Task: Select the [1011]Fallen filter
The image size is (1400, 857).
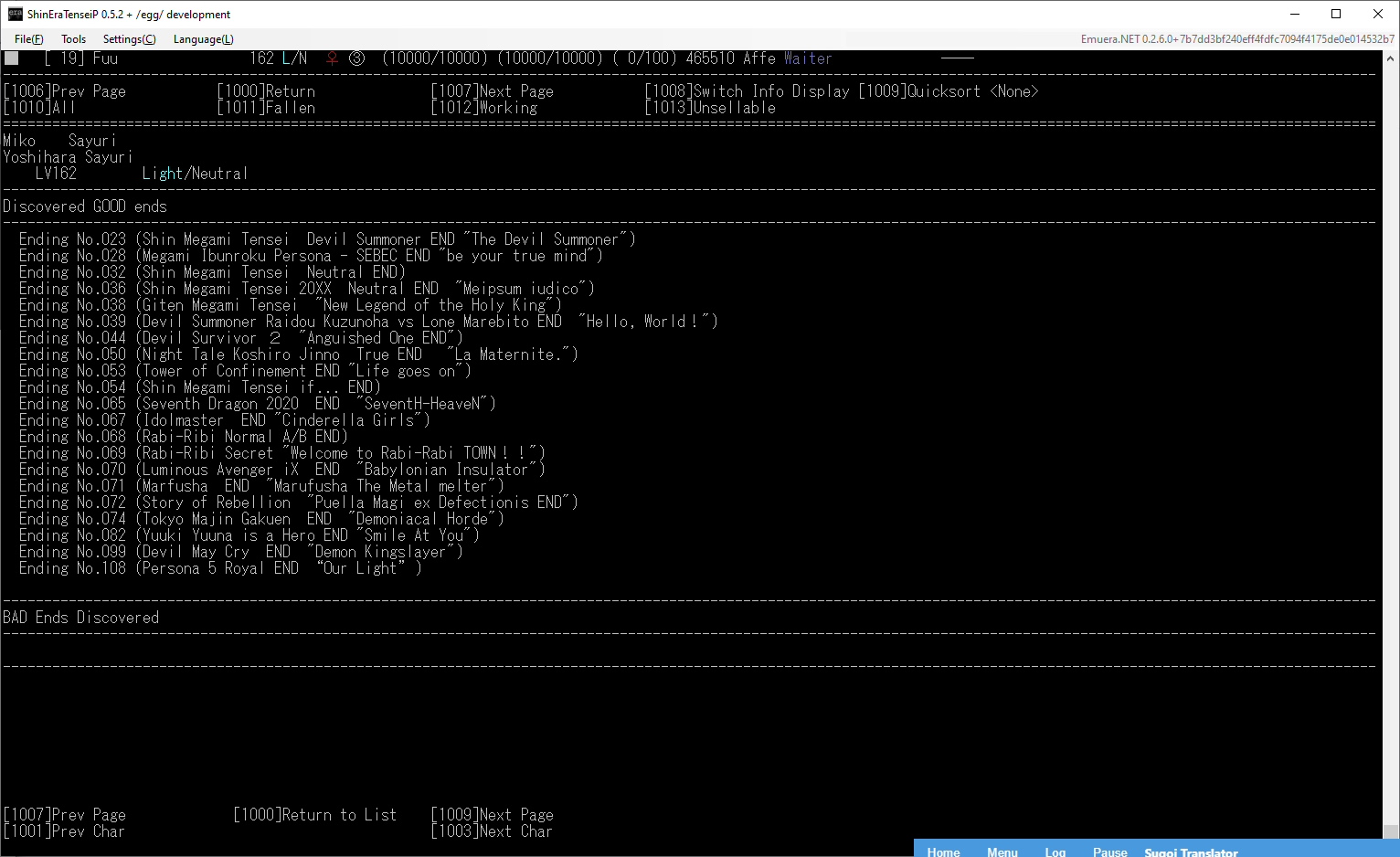Action: 266,108
